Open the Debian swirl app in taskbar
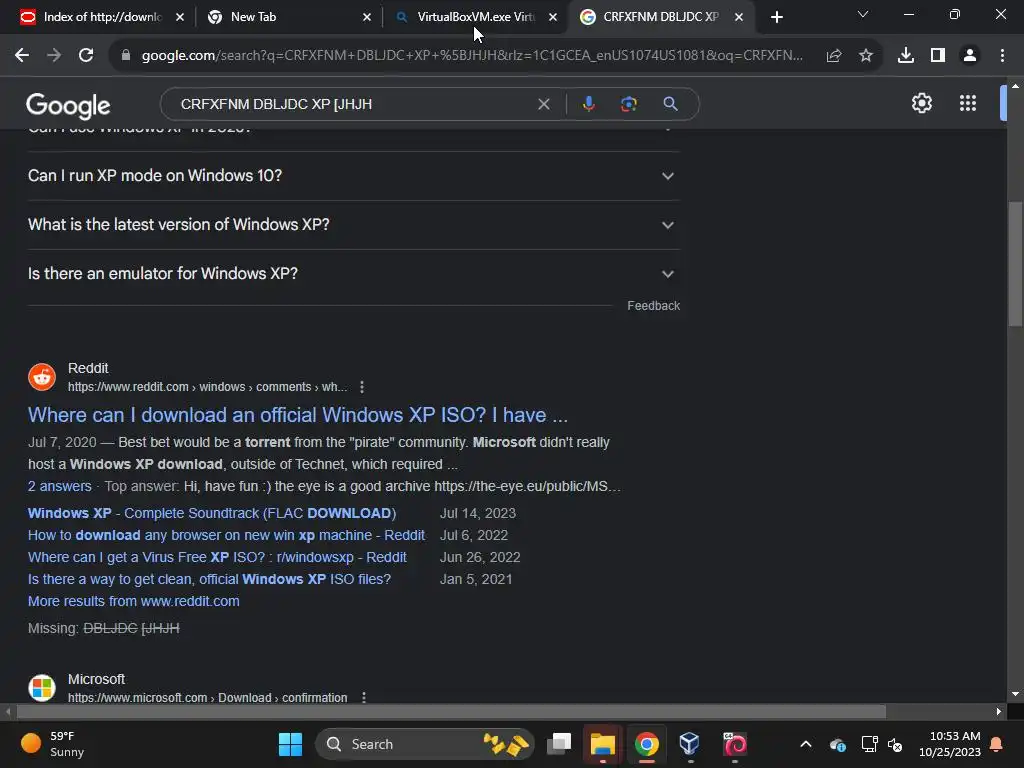This screenshot has height=768, width=1024. point(735,744)
